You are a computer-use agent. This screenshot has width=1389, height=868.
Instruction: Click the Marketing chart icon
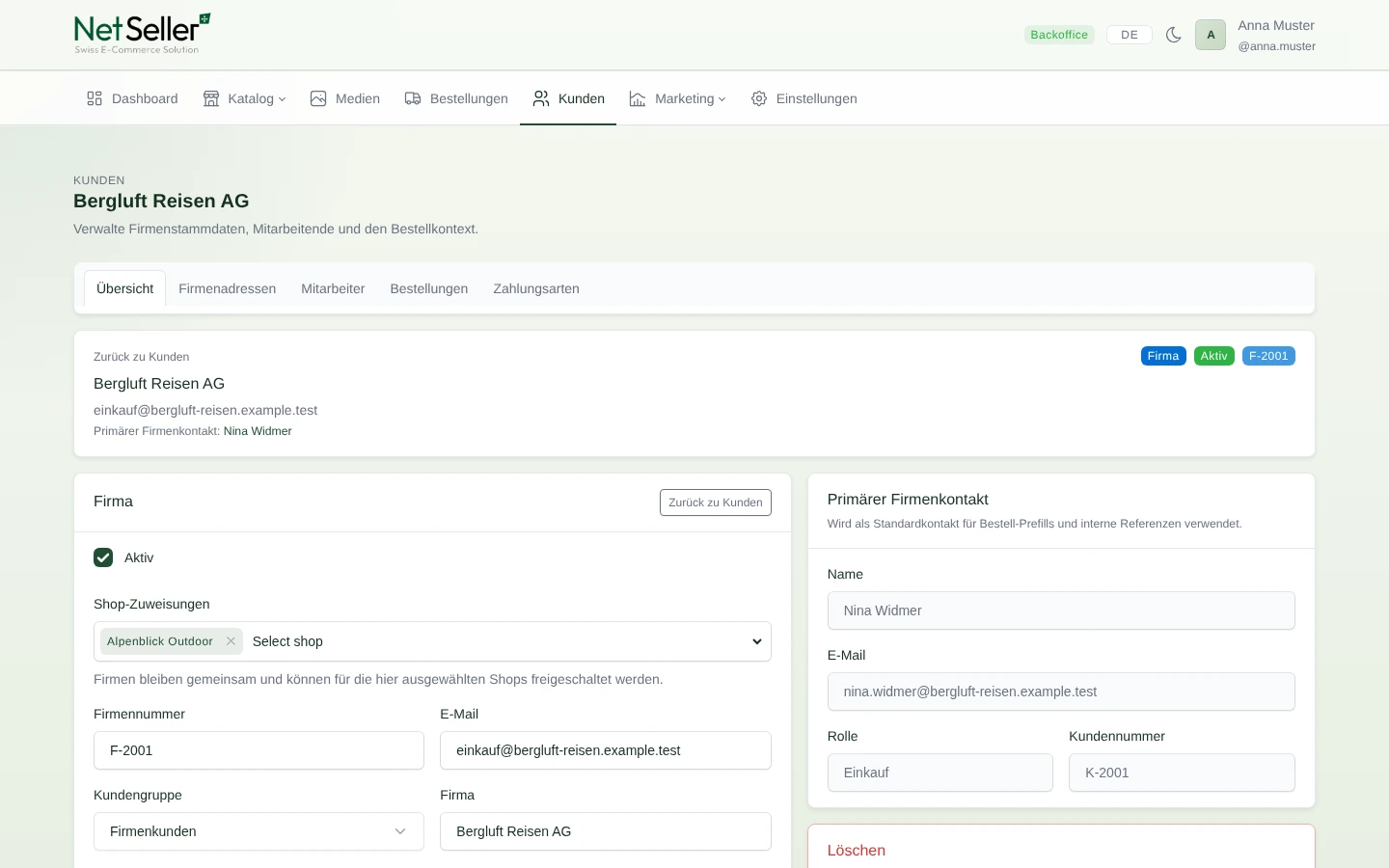click(638, 98)
